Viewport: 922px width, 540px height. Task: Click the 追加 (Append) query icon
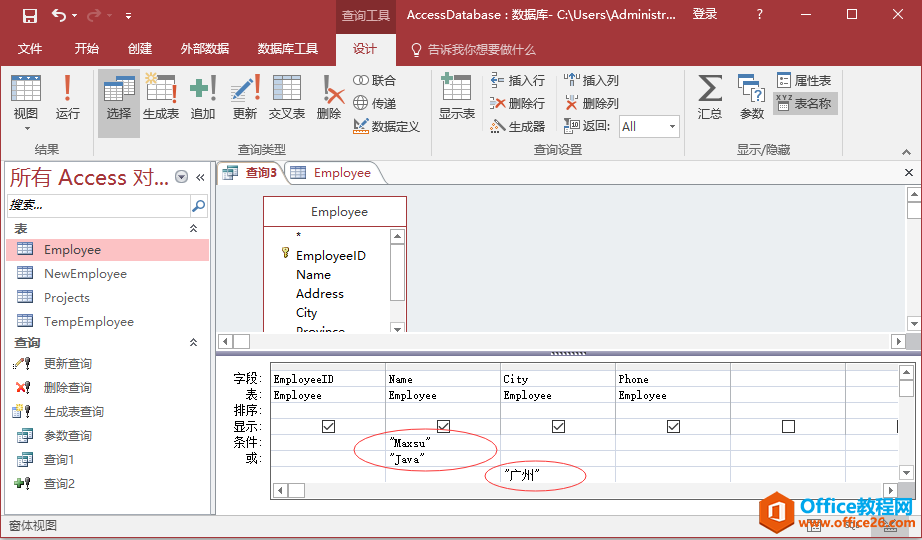point(203,97)
